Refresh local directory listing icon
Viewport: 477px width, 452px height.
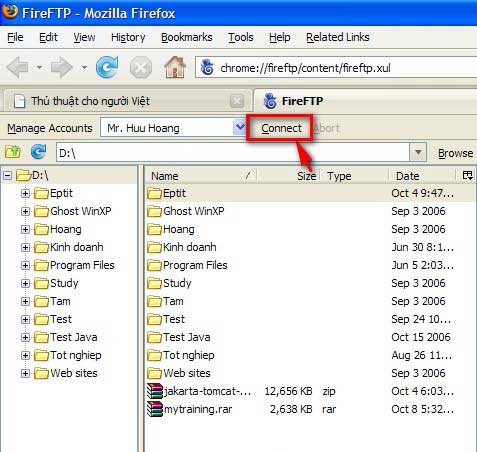coord(38,152)
